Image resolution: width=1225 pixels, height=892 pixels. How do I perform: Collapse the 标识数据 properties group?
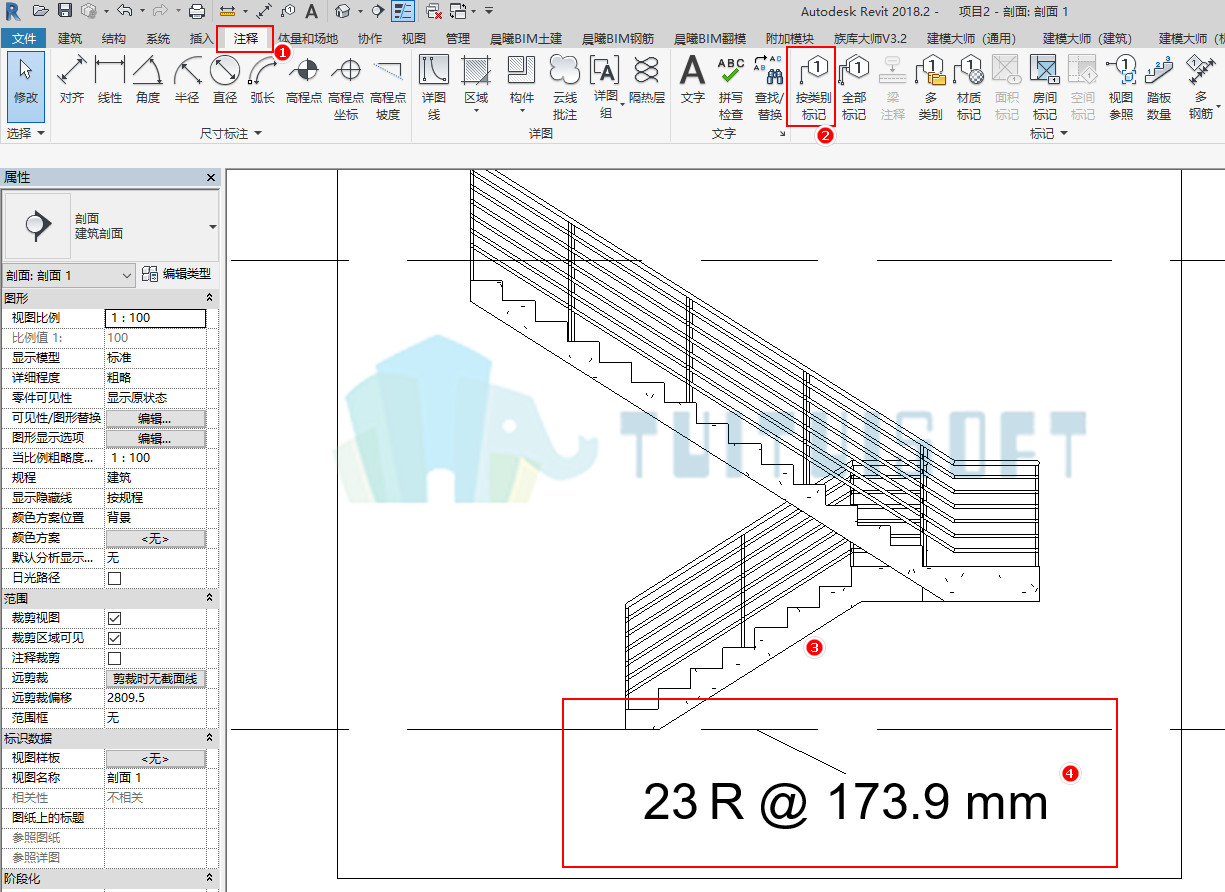click(209, 738)
